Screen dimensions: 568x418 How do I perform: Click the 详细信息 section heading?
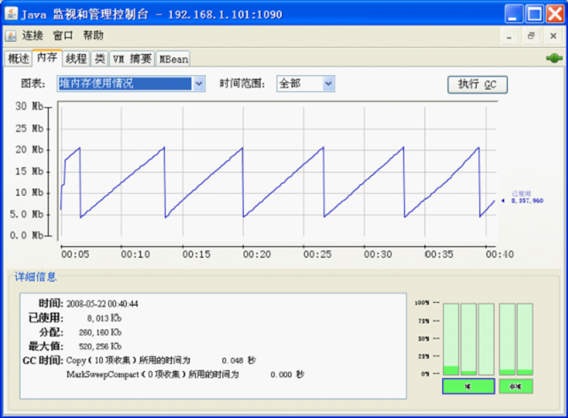point(35,277)
